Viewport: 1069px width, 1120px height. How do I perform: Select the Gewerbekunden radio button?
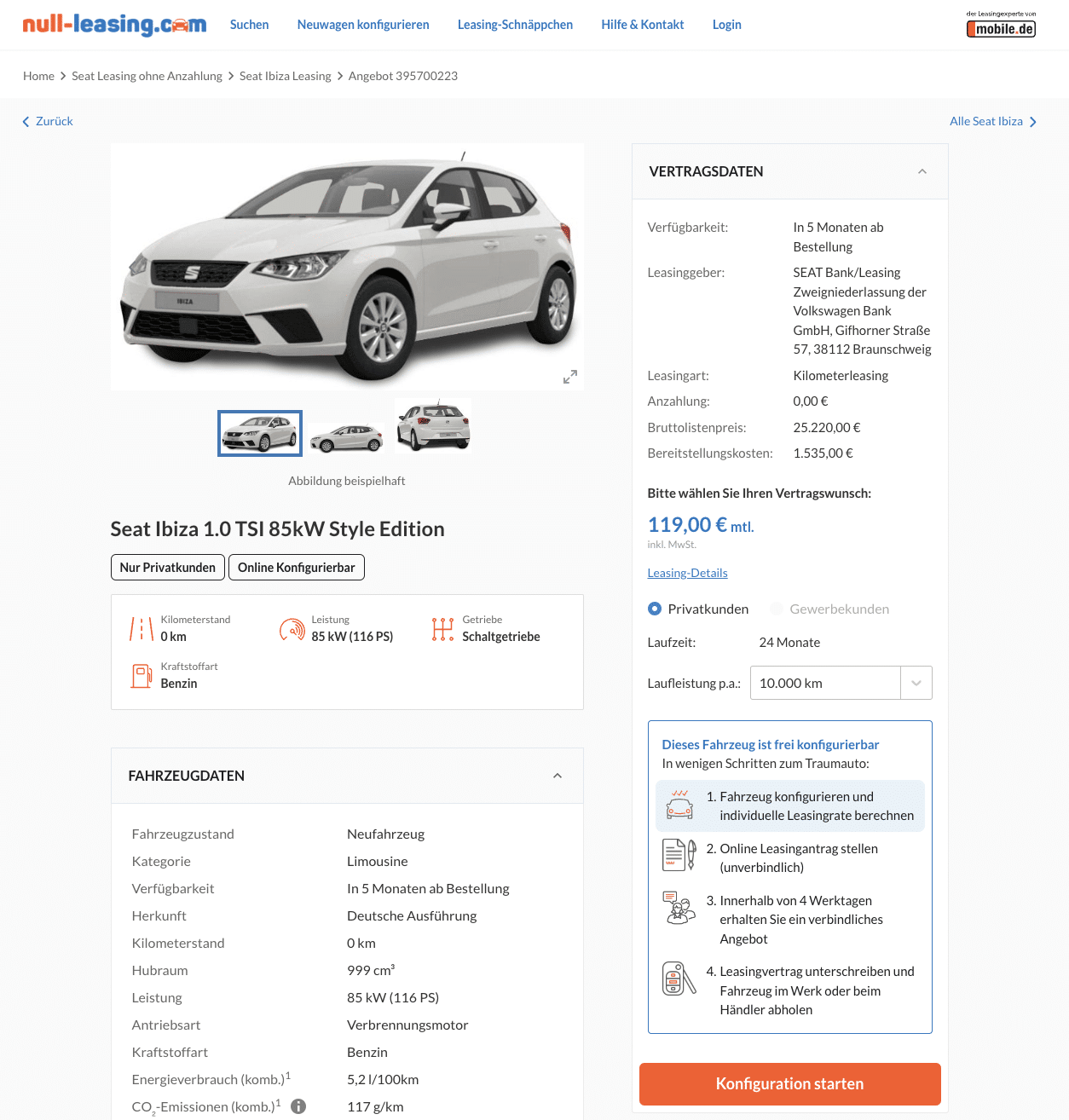tap(776, 609)
